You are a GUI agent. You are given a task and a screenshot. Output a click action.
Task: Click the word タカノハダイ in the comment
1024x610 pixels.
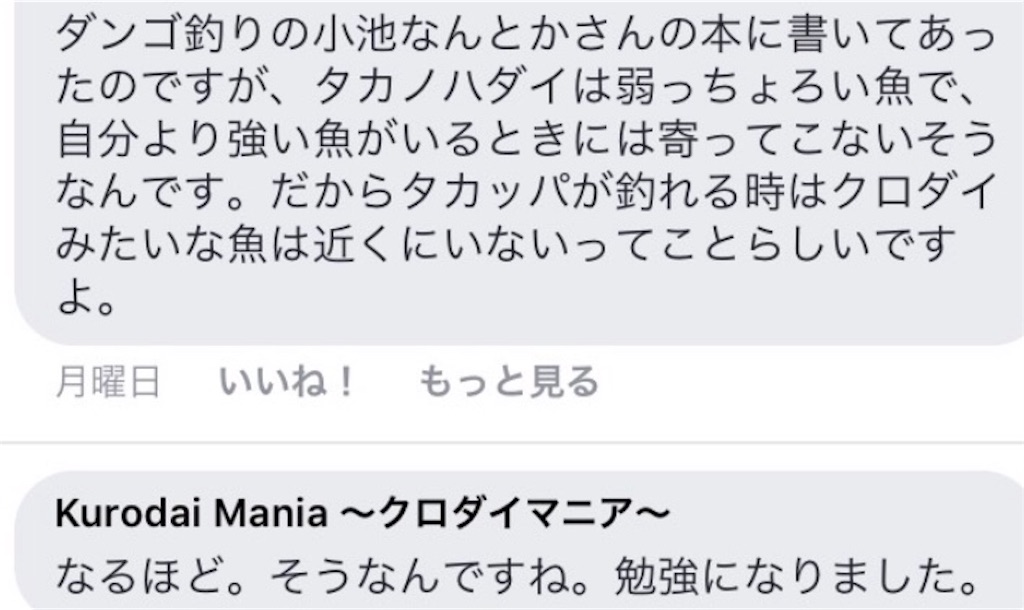click(x=442, y=88)
